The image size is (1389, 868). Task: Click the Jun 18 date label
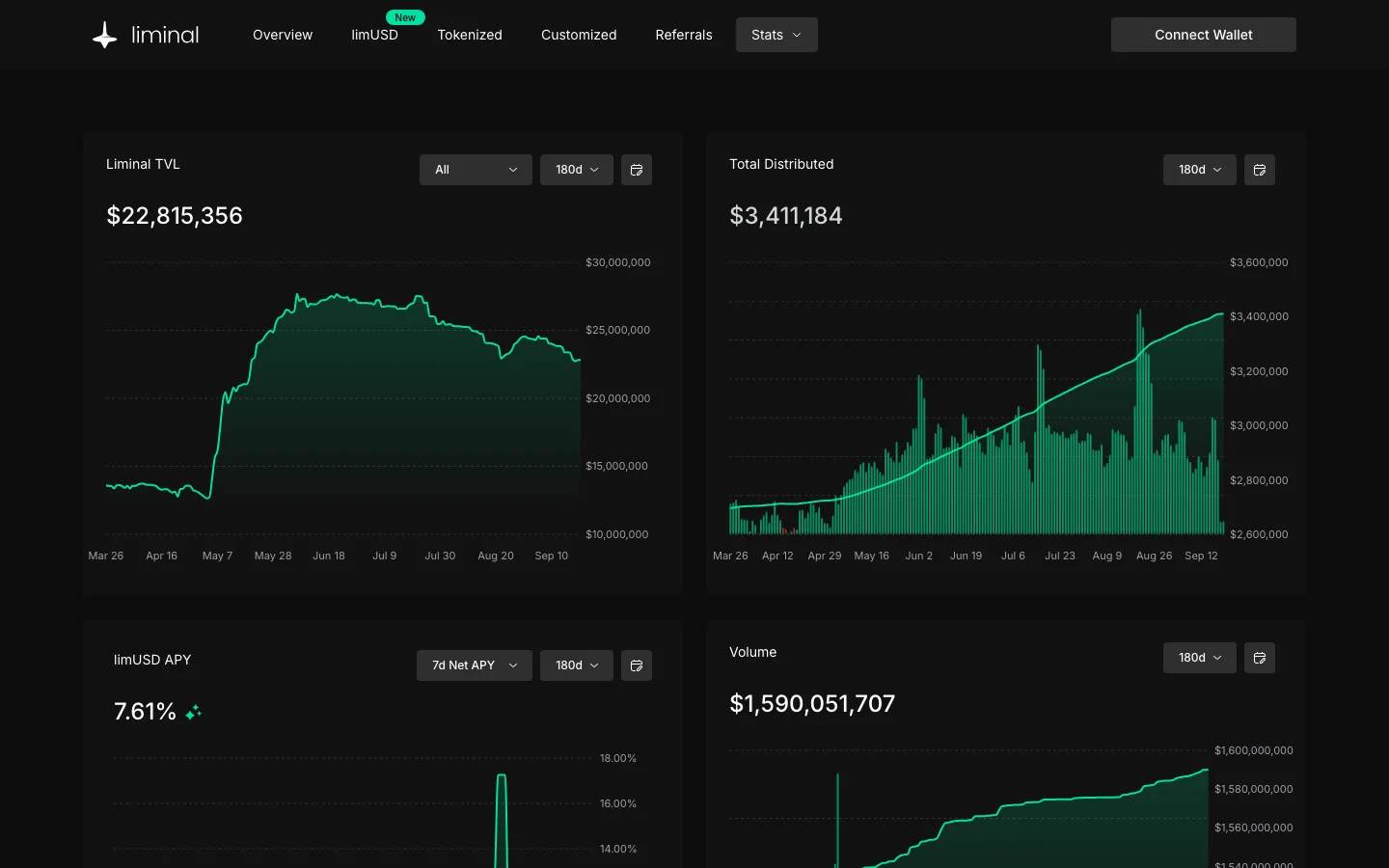[329, 556]
